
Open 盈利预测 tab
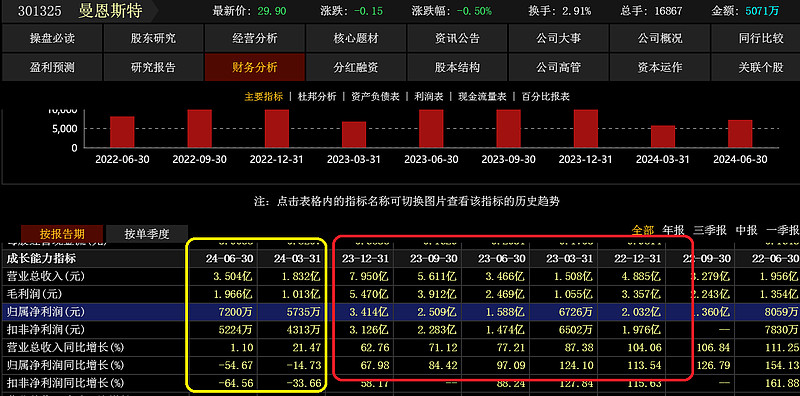point(52,67)
